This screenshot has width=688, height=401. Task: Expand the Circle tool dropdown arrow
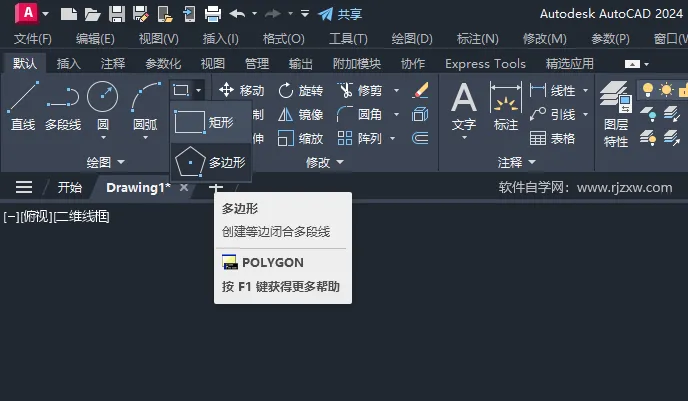coord(103,138)
